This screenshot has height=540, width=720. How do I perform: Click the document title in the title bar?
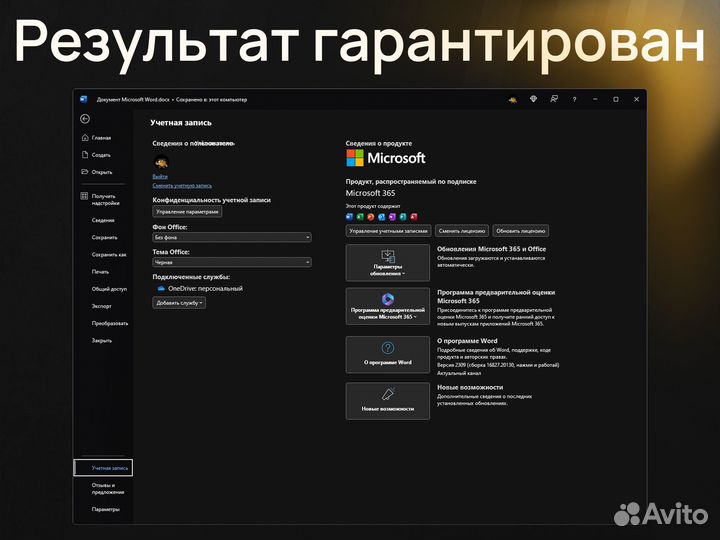click(x=172, y=100)
